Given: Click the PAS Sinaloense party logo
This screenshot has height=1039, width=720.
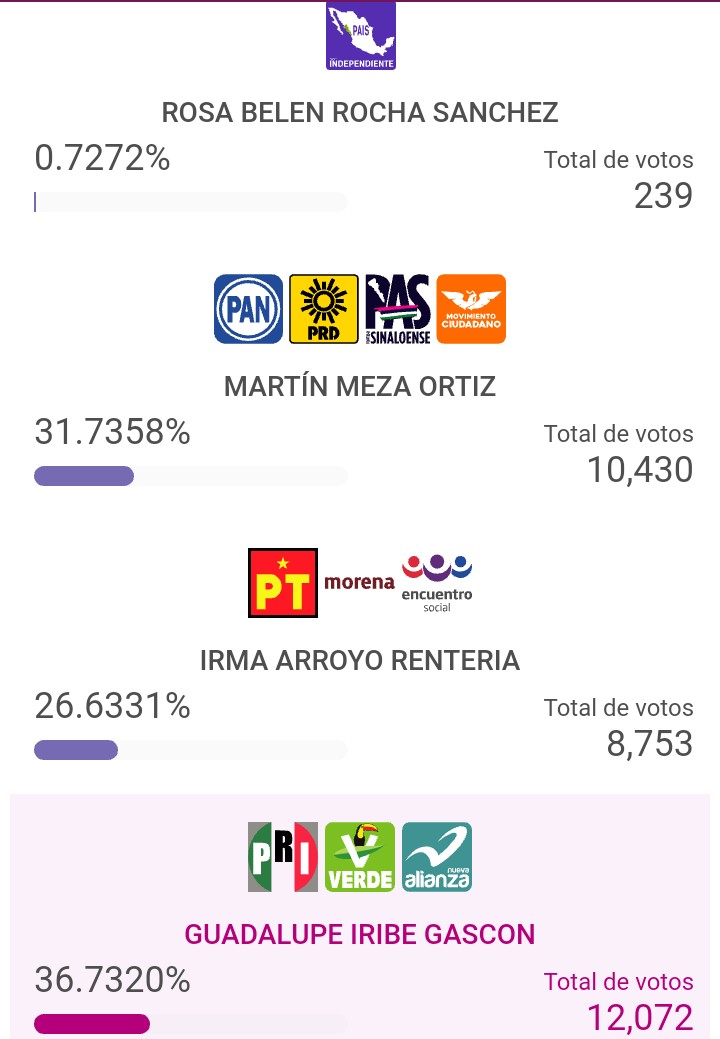Looking at the screenshot, I should (398, 309).
